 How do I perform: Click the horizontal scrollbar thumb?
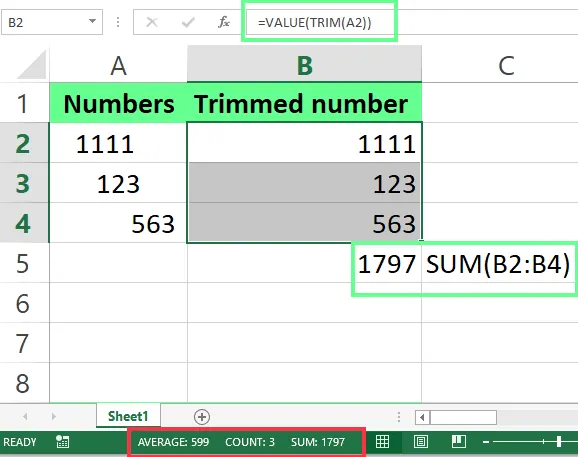pyautogui.click(x=463, y=418)
